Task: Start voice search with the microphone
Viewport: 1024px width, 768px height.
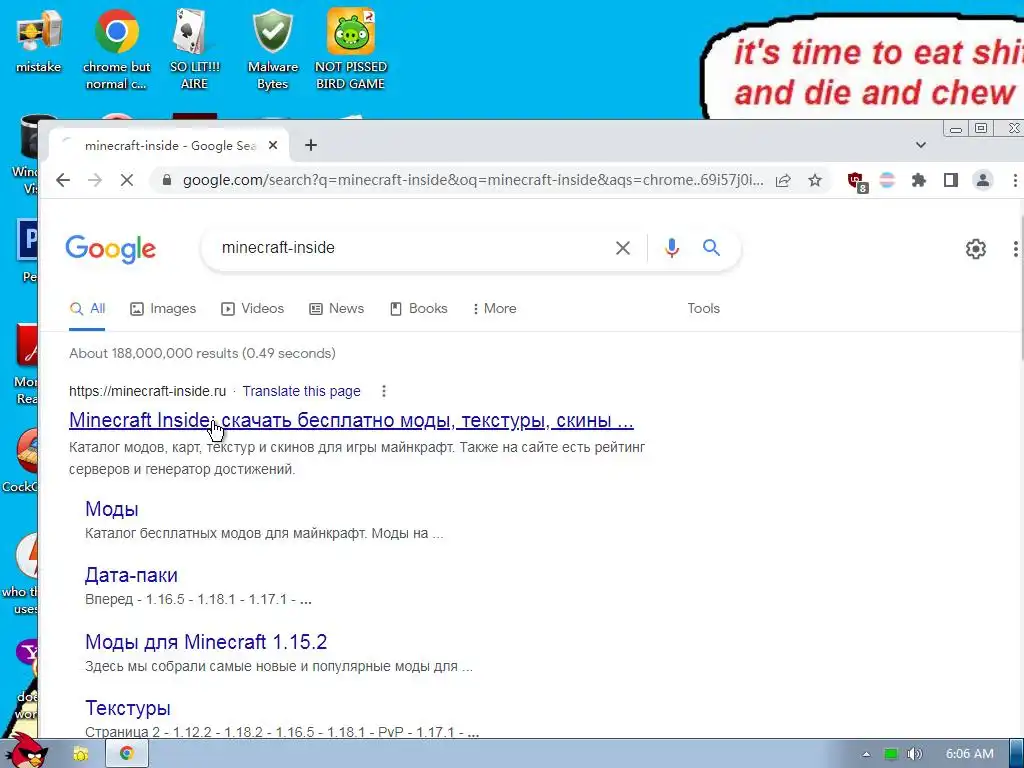Action: (672, 248)
